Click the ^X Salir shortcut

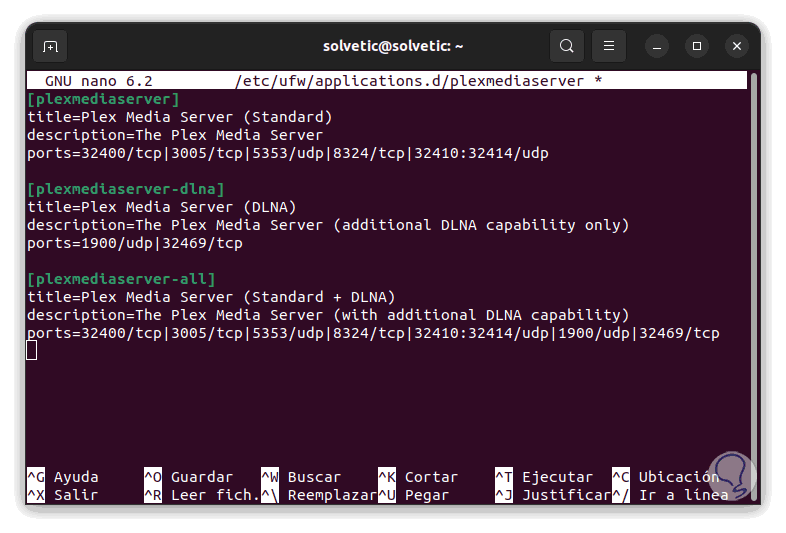(x=63, y=494)
